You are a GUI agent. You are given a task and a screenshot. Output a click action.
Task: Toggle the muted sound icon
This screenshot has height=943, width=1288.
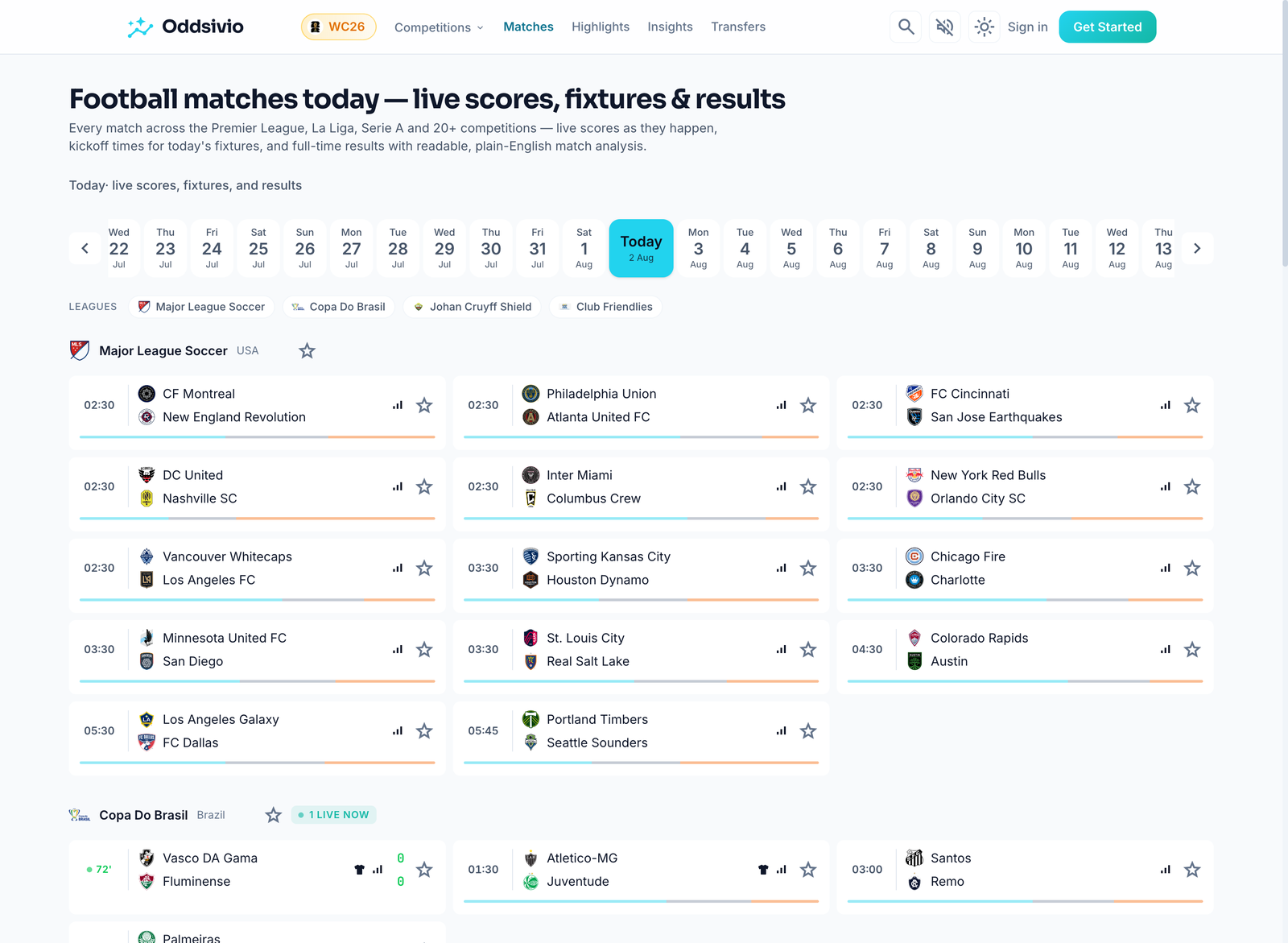945,27
